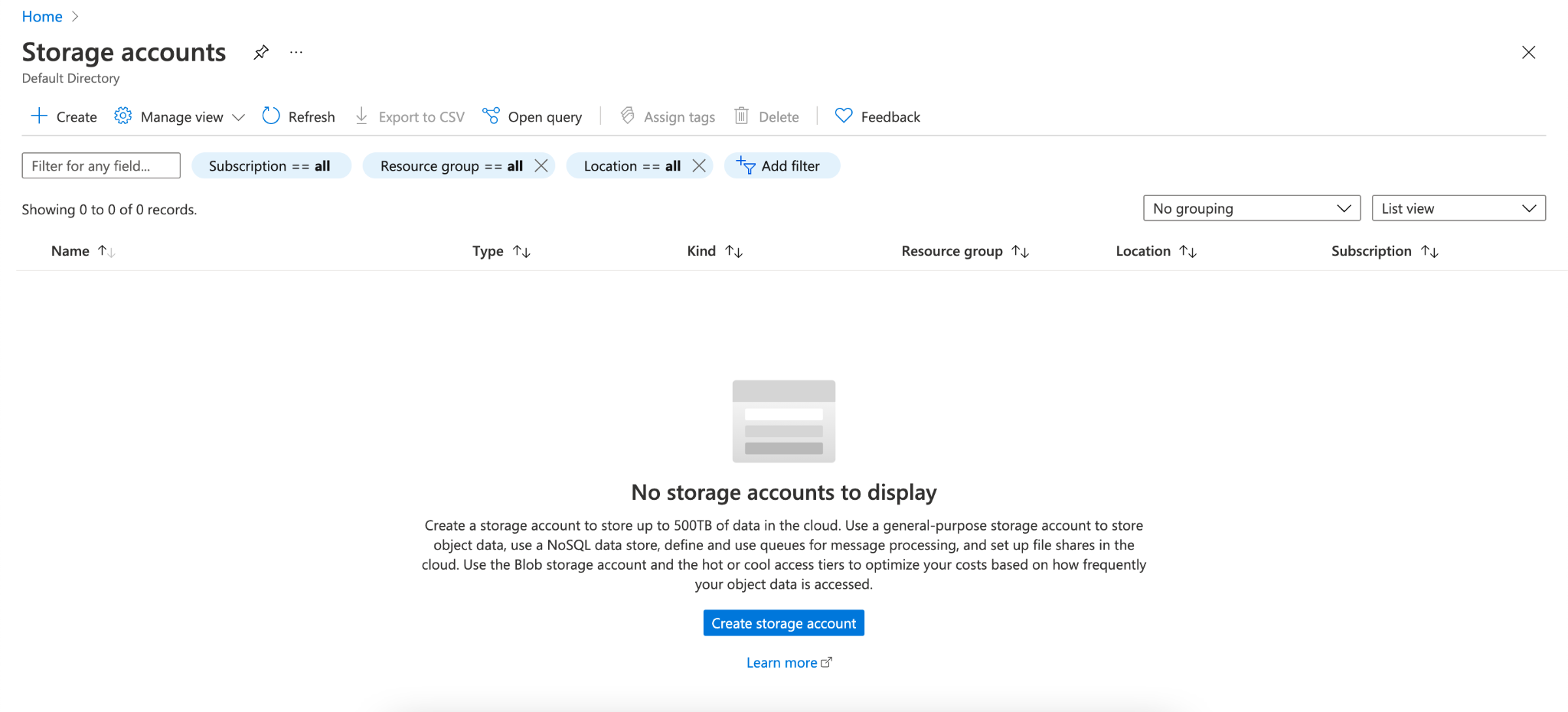Sort by the Kind column header
This screenshot has width=1568, height=712.
click(701, 251)
